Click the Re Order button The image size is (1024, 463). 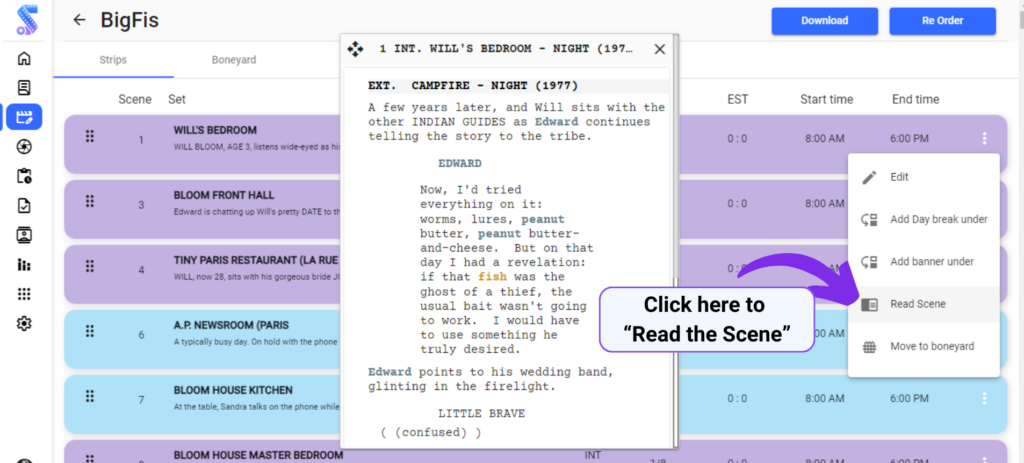pos(942,21)
